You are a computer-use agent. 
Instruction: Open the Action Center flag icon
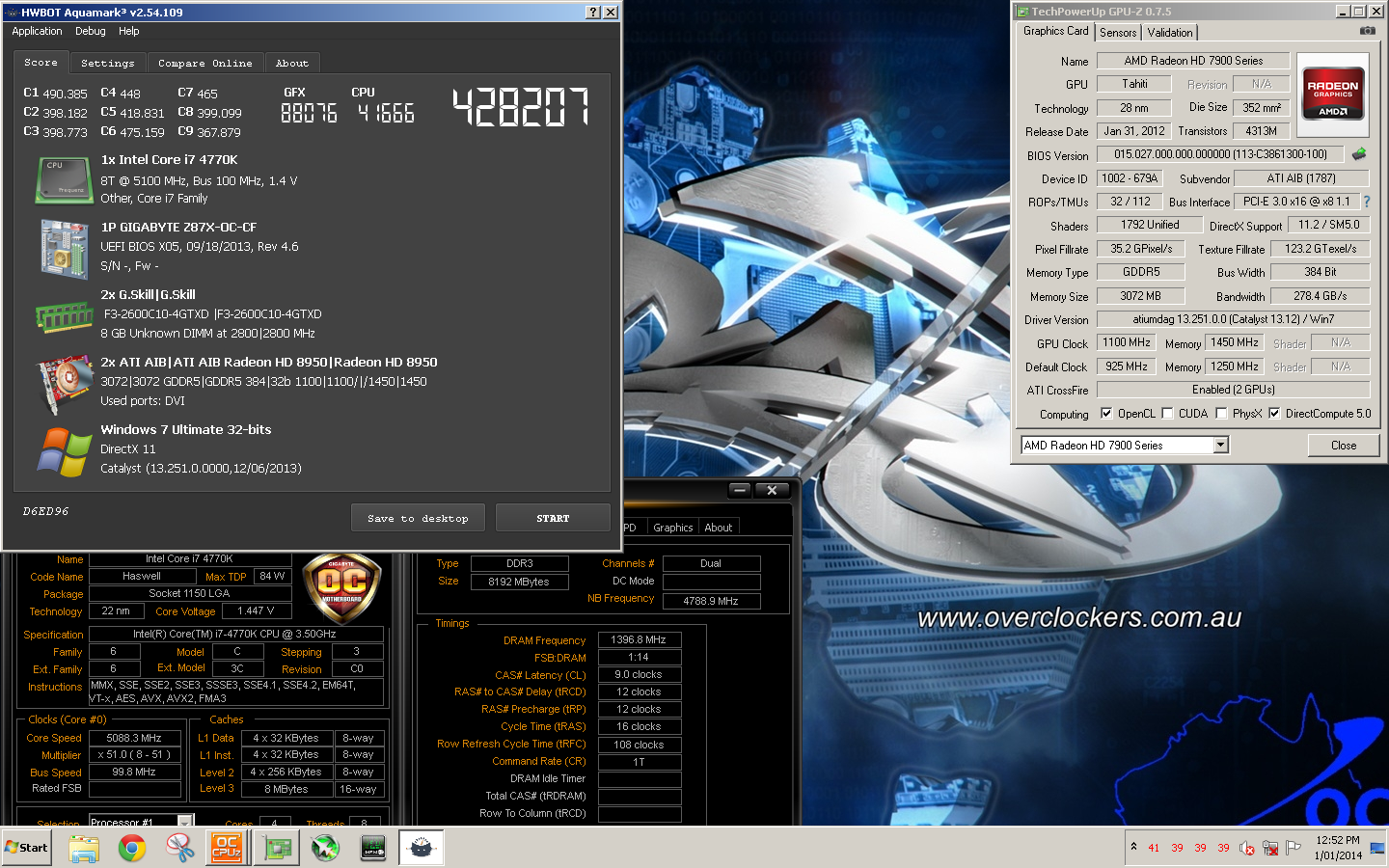click(1294, 848)
